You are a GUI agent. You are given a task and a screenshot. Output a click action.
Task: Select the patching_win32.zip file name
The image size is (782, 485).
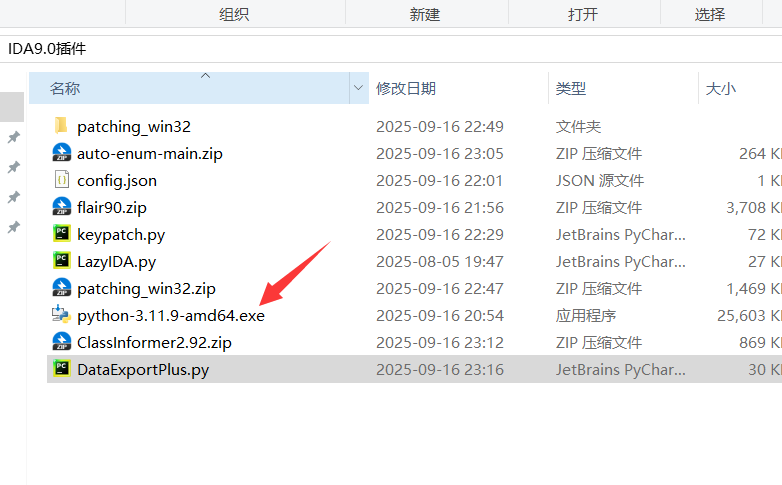(146, 288)
